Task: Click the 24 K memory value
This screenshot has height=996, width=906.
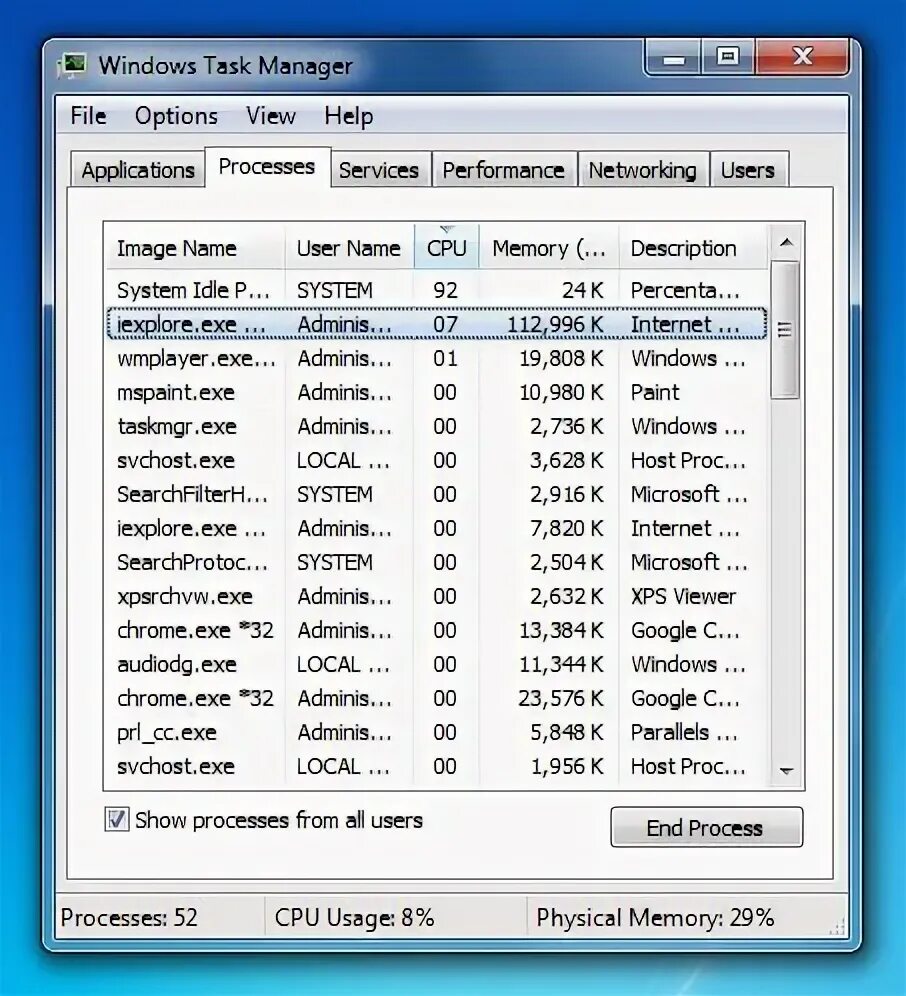Action: click(x=582, y=290)
